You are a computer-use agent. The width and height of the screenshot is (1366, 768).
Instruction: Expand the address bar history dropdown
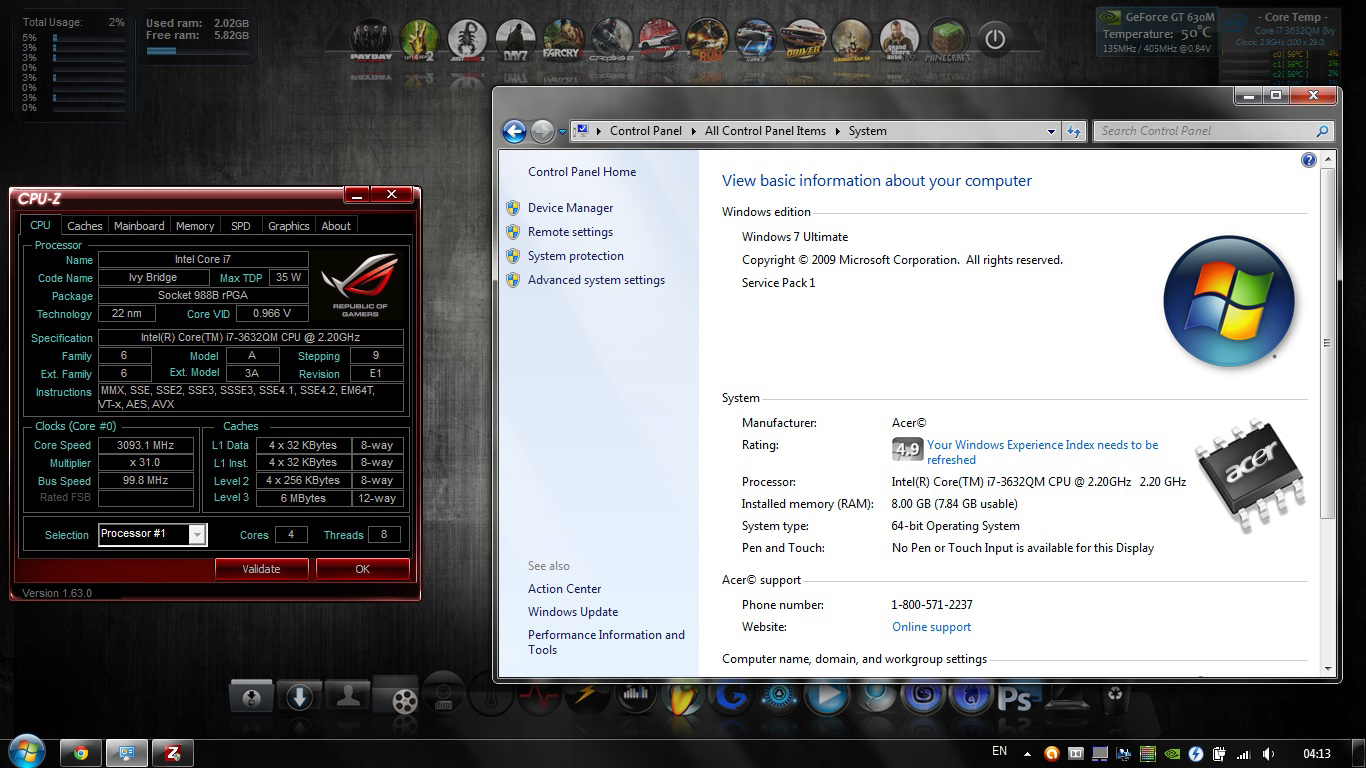[x=1051, y=131]
